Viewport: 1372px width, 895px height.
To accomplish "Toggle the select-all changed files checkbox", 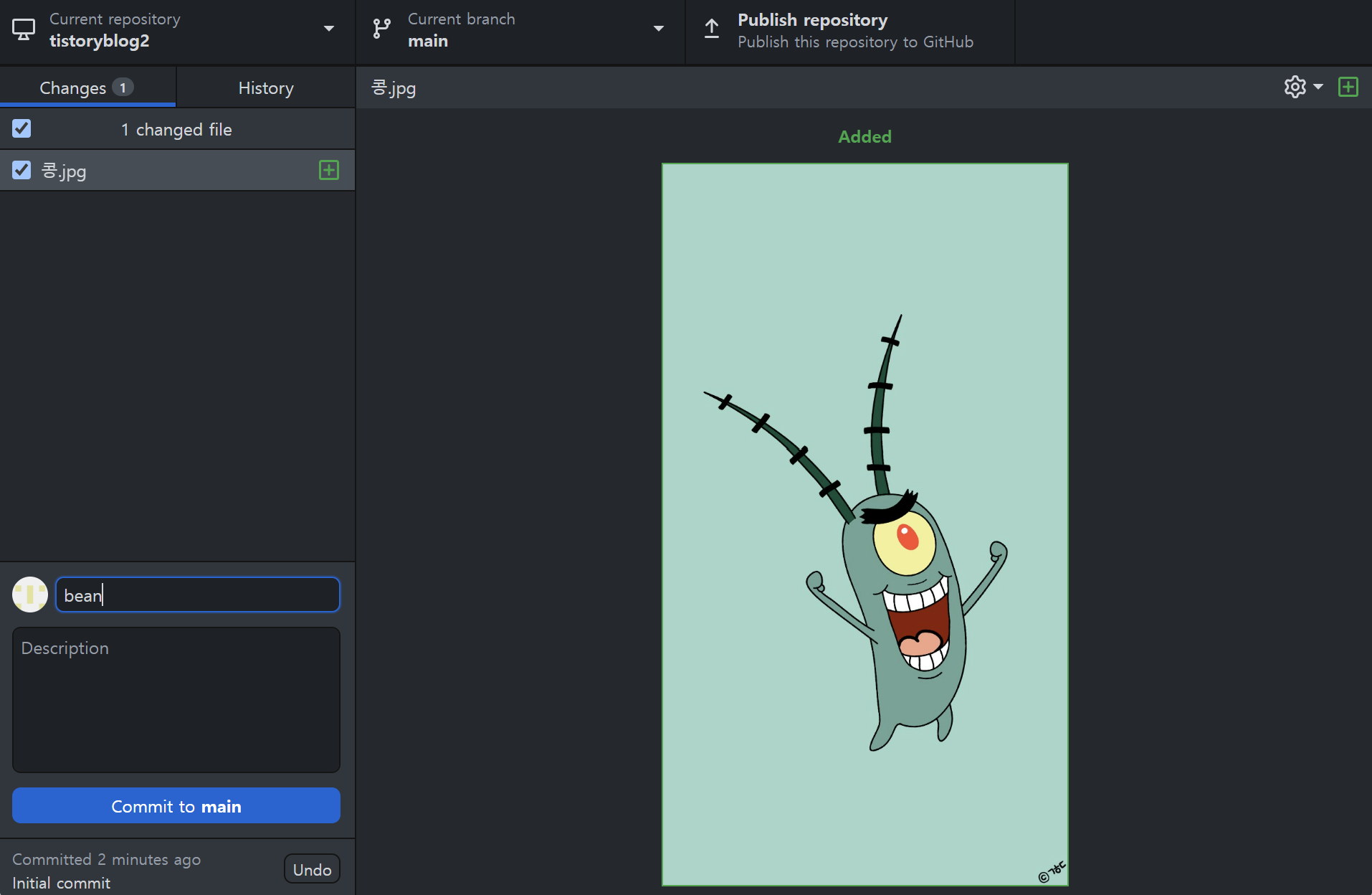I will coord(22,128).
